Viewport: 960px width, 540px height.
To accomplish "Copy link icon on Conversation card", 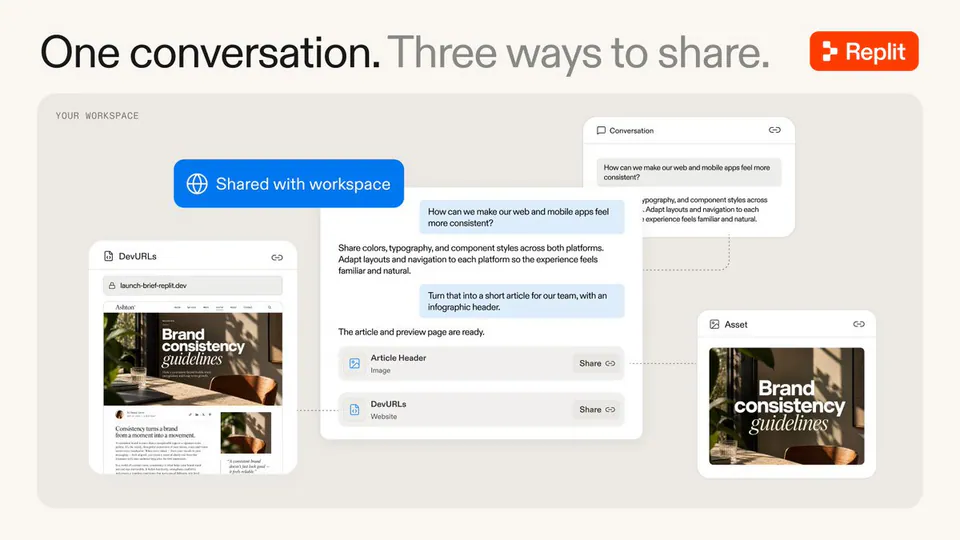I will tap(774, 130).
